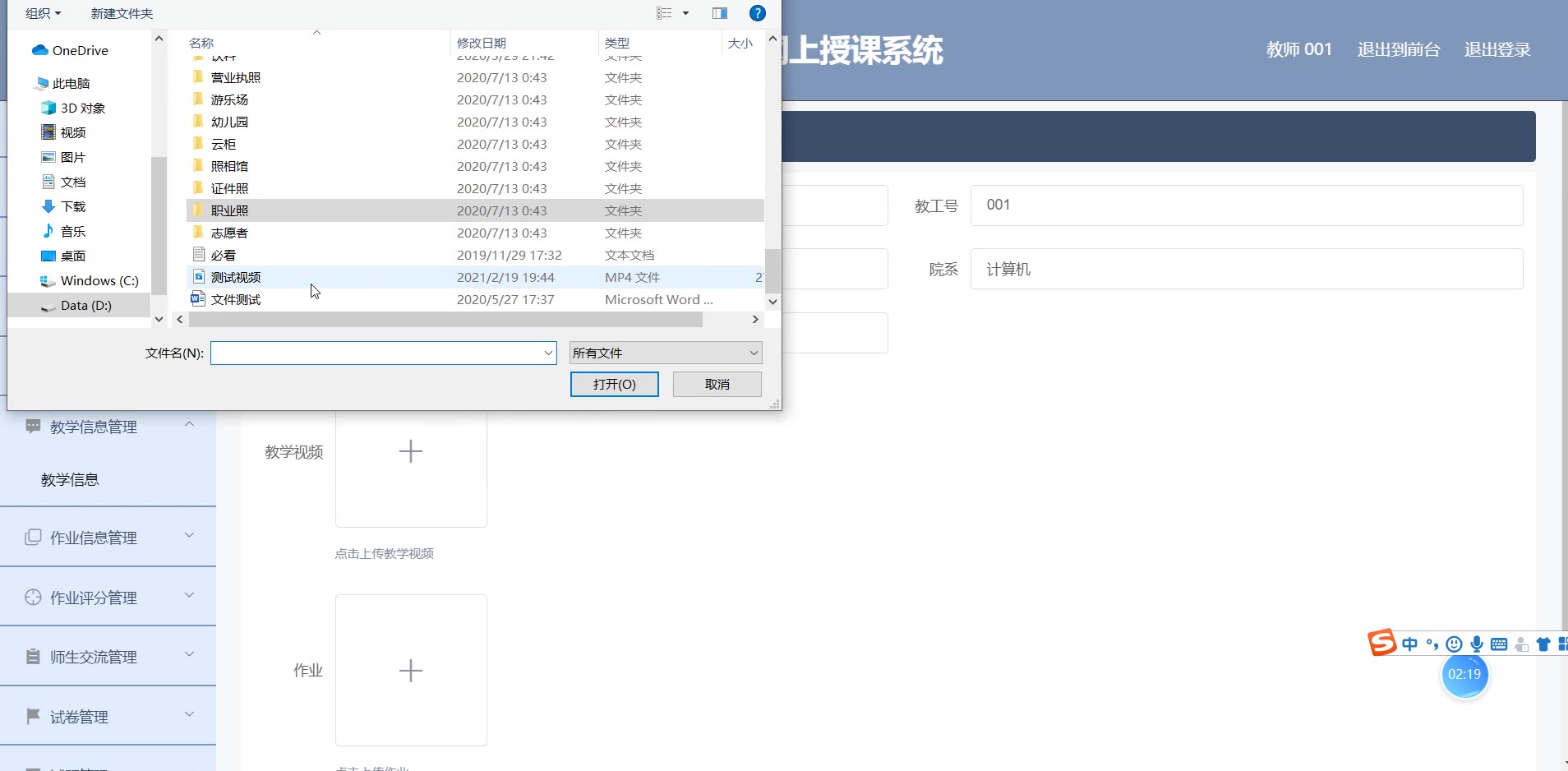Click the 02:19 recording timer bubble
The image size is (1568, 771).
1464,674
